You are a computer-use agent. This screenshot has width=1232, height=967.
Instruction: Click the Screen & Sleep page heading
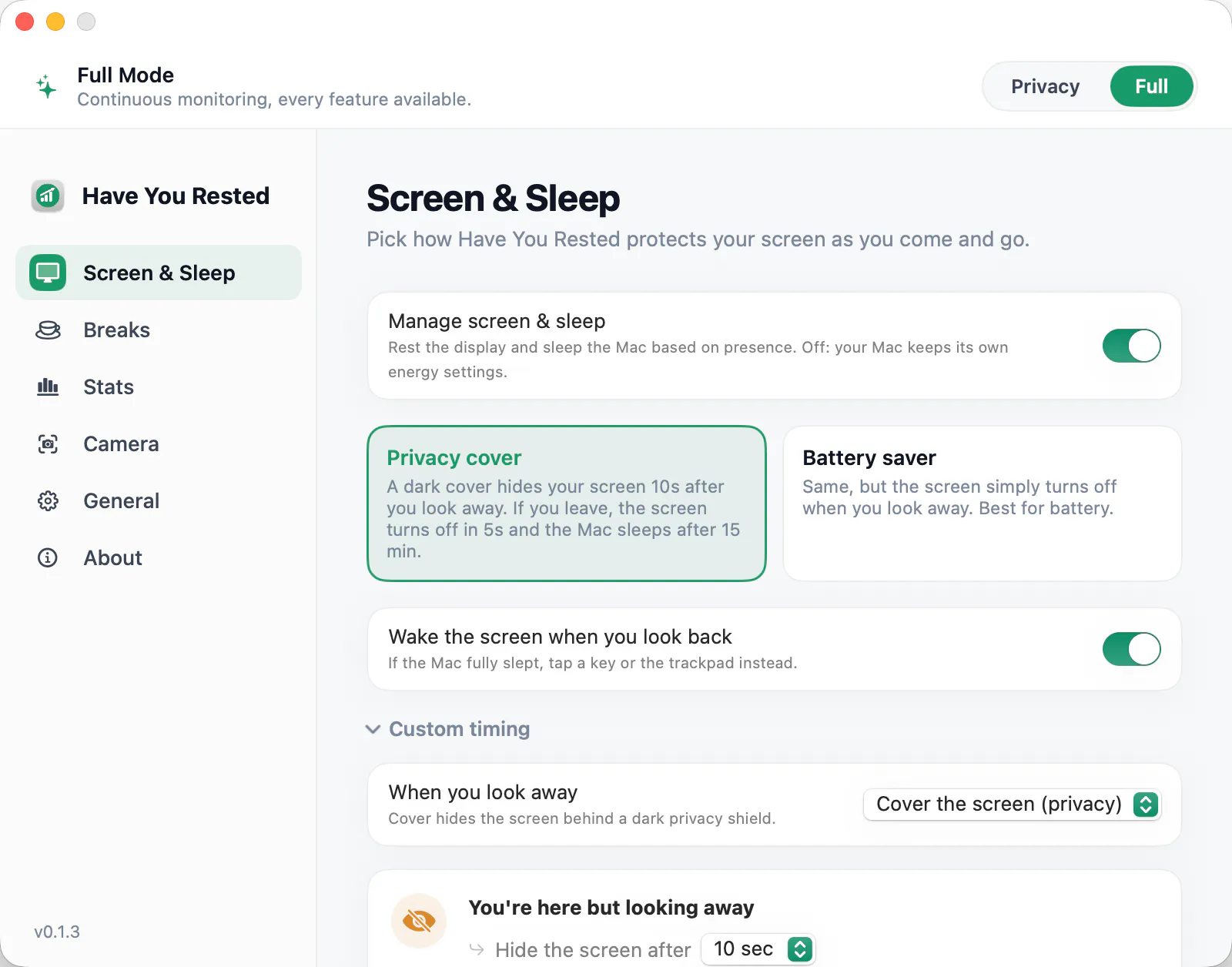[x=493, y=199]
